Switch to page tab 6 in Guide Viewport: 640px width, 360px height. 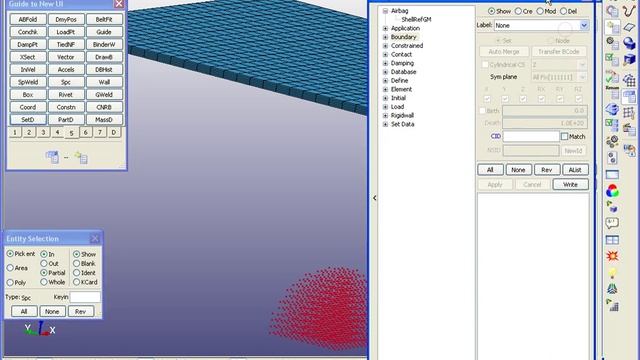pos(86,132)
